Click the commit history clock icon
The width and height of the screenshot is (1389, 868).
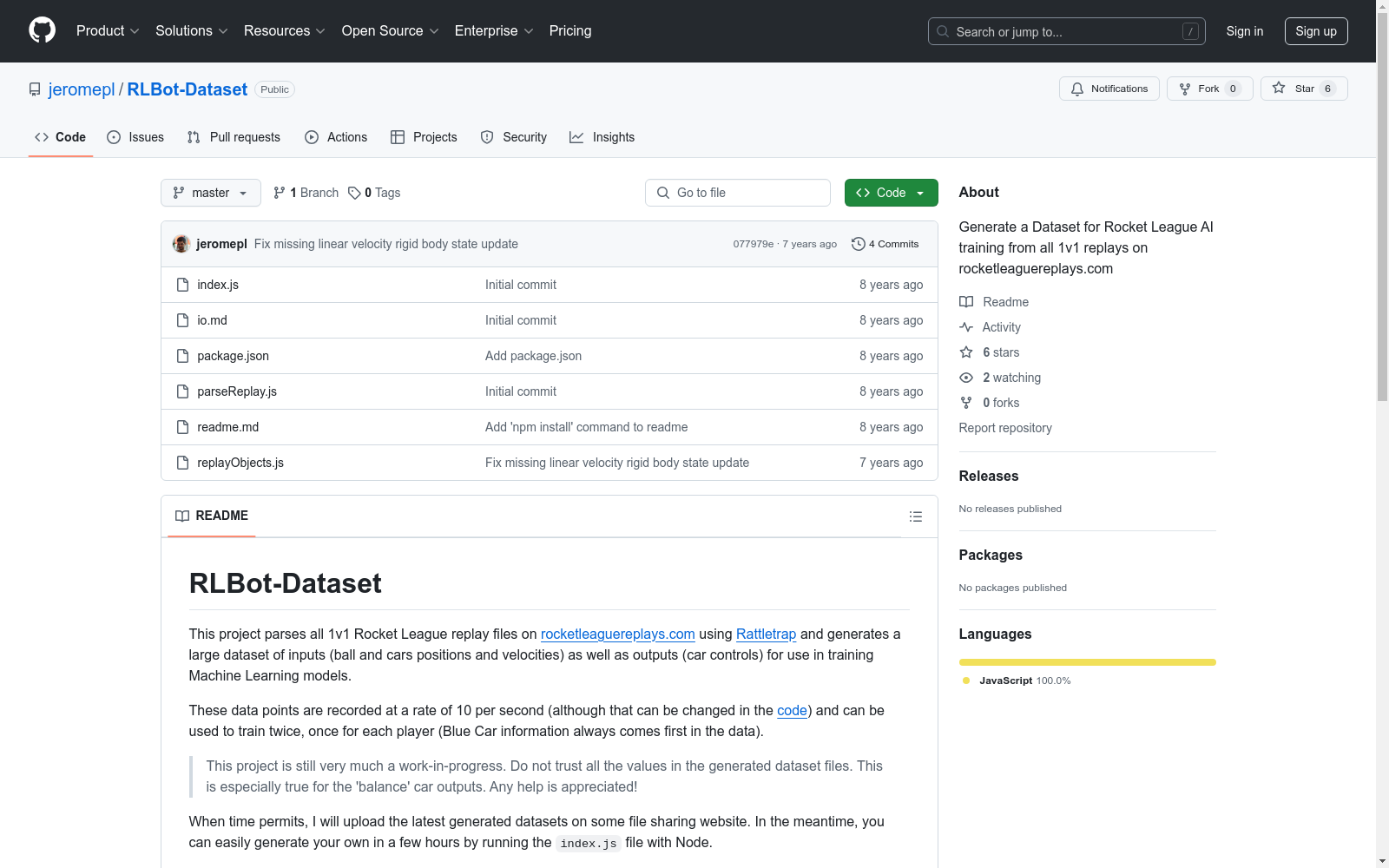click(859, 244)
